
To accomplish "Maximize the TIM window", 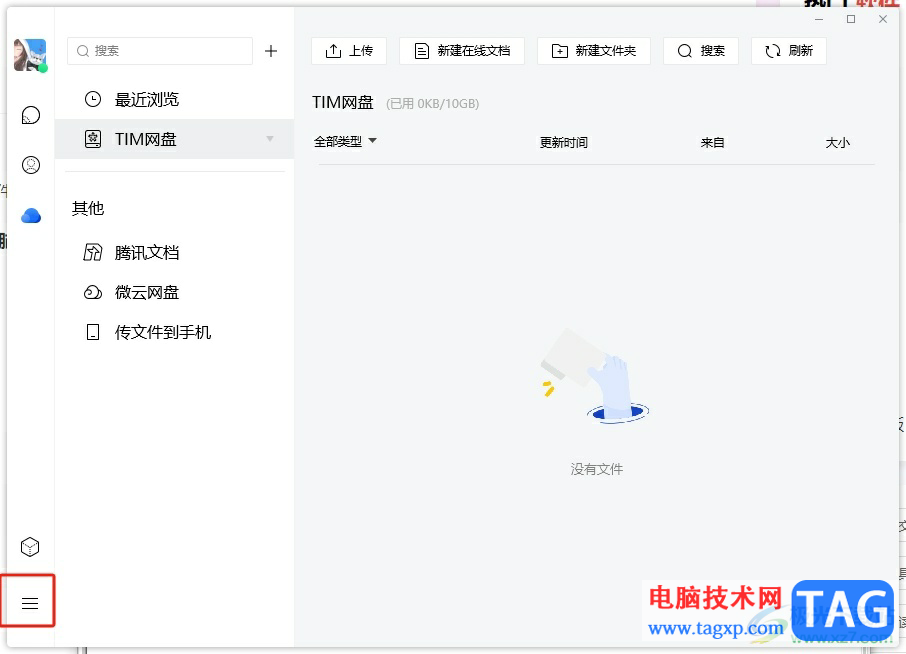I will [851, 19].
